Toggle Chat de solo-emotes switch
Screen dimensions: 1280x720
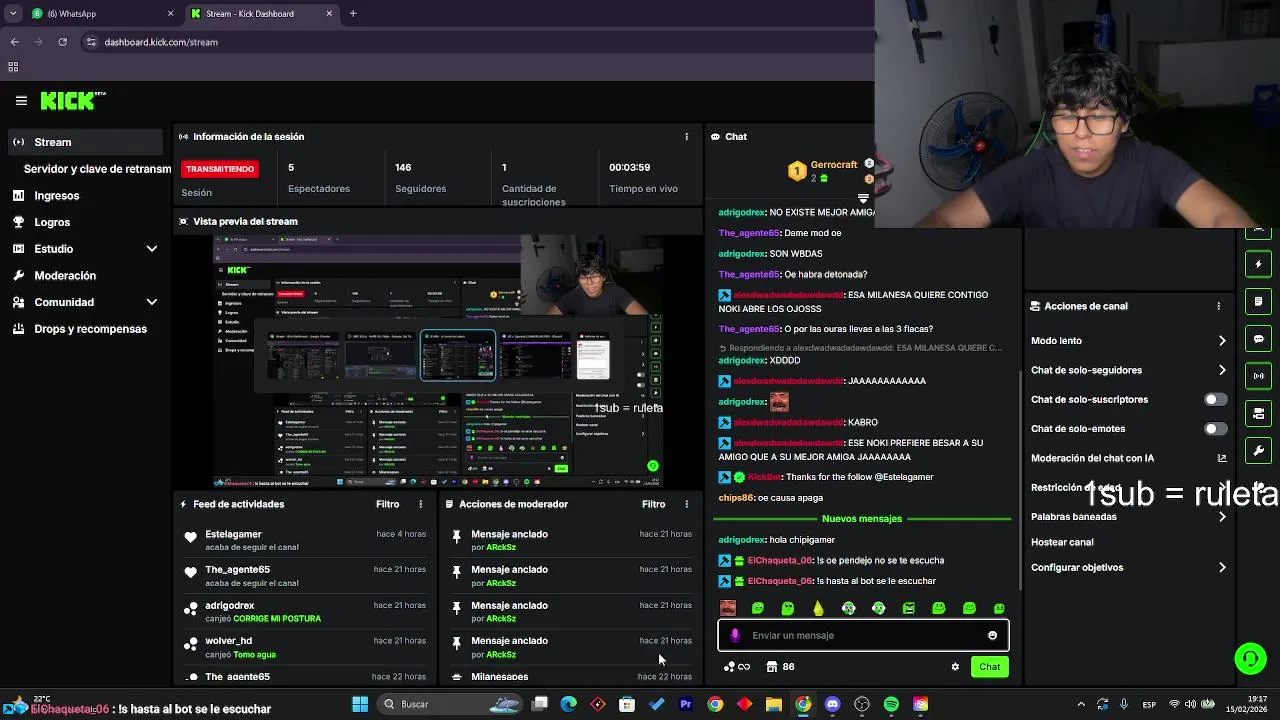click(1215, 429)
